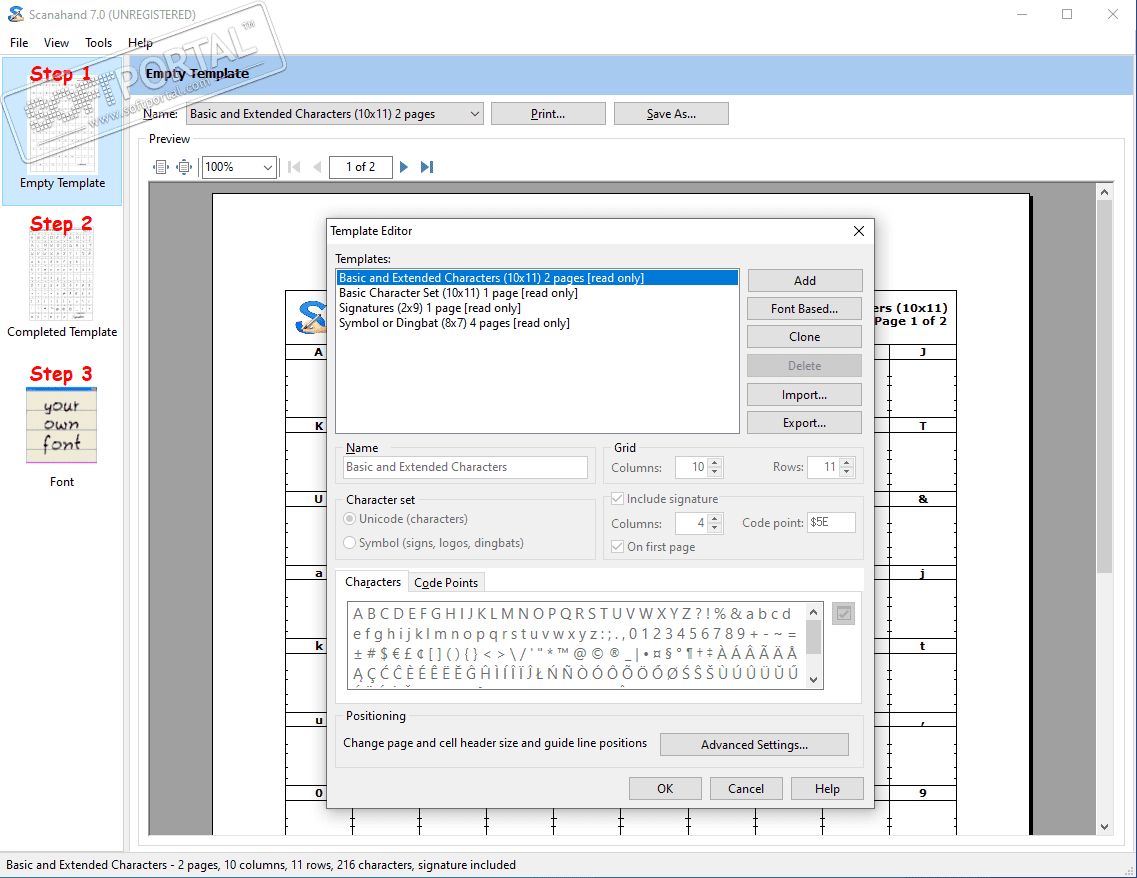Image resolution: width=1137 pixels, height=878 pixels.
Task: Toggle Include signature checkbox
Action: point(617,499)
